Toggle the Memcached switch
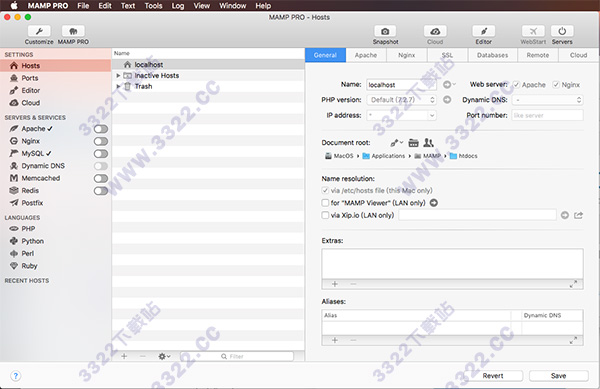 101,178
